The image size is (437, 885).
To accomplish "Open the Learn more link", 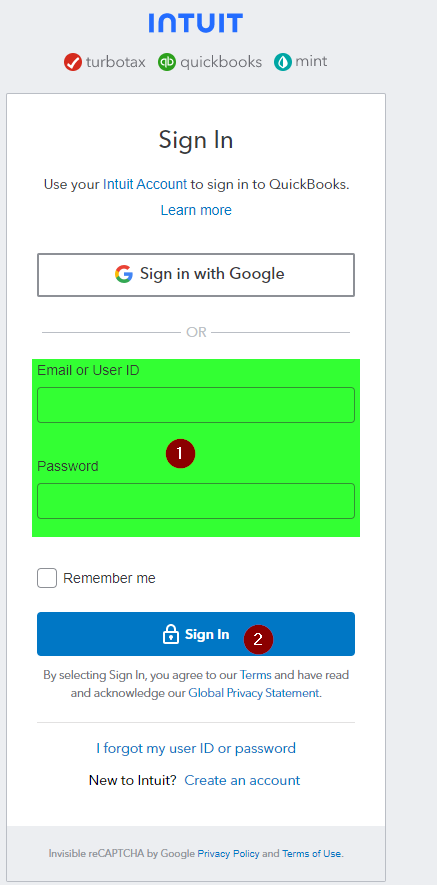I will pyautogui.click(x=196, y=210).
